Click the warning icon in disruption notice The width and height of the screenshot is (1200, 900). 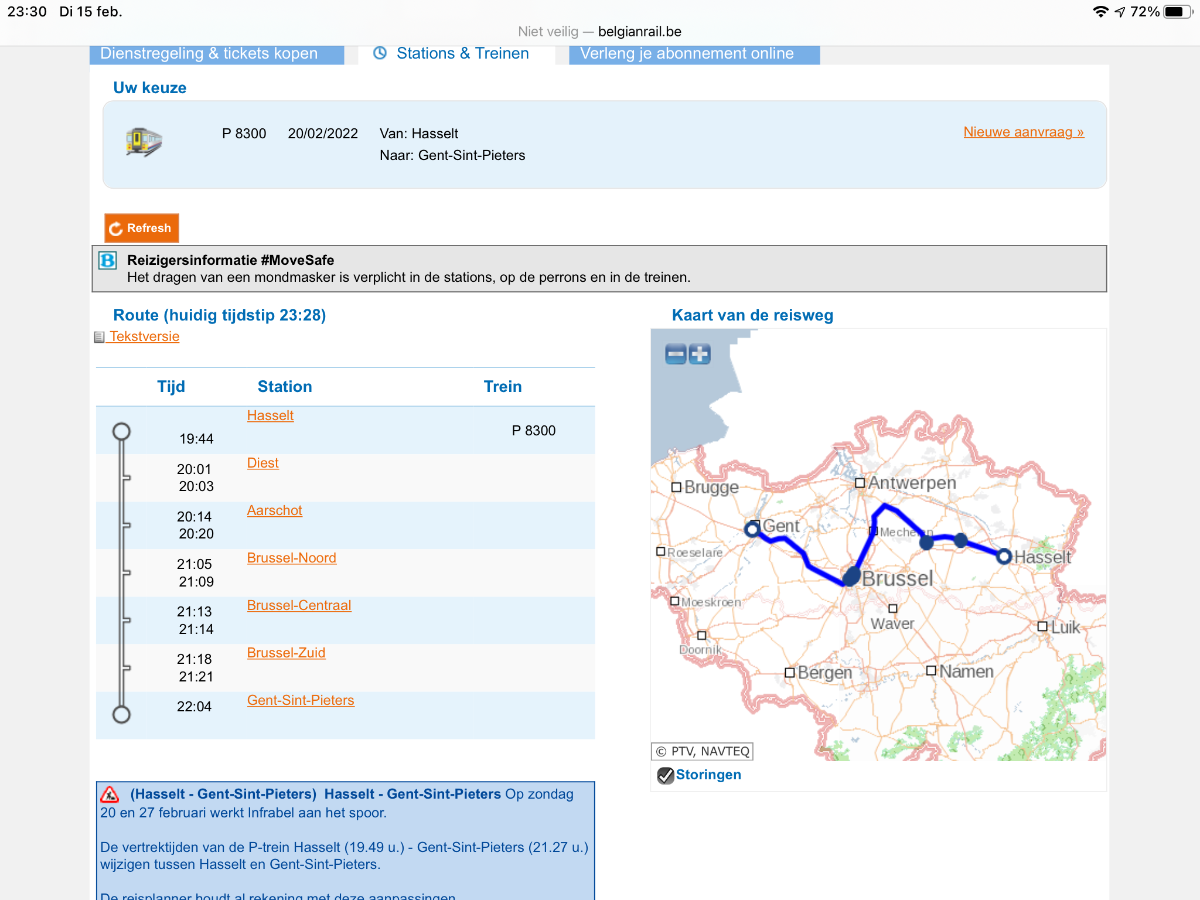point(110,794)
